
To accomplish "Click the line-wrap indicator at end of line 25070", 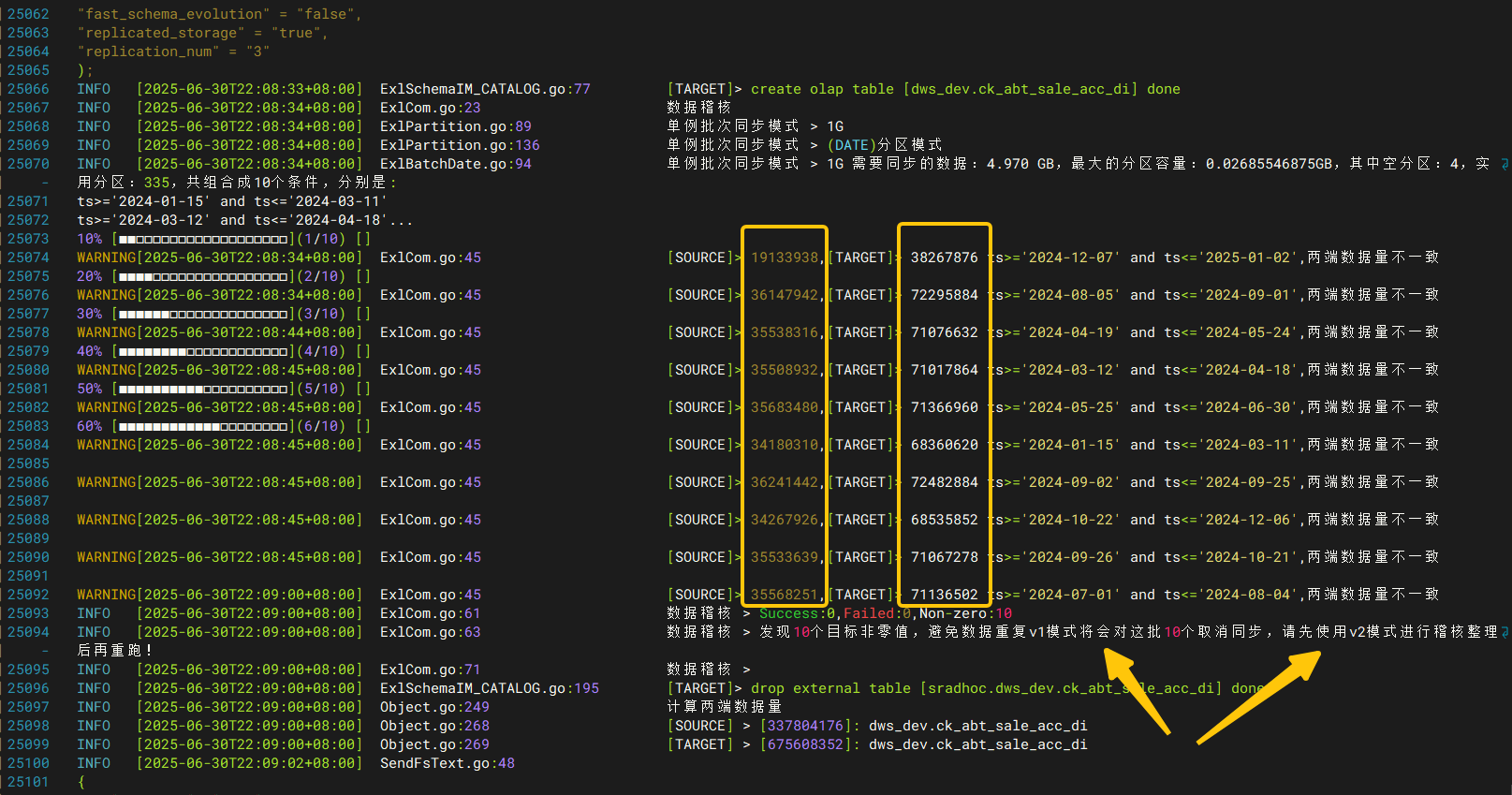I will [x=1505, y=164].
